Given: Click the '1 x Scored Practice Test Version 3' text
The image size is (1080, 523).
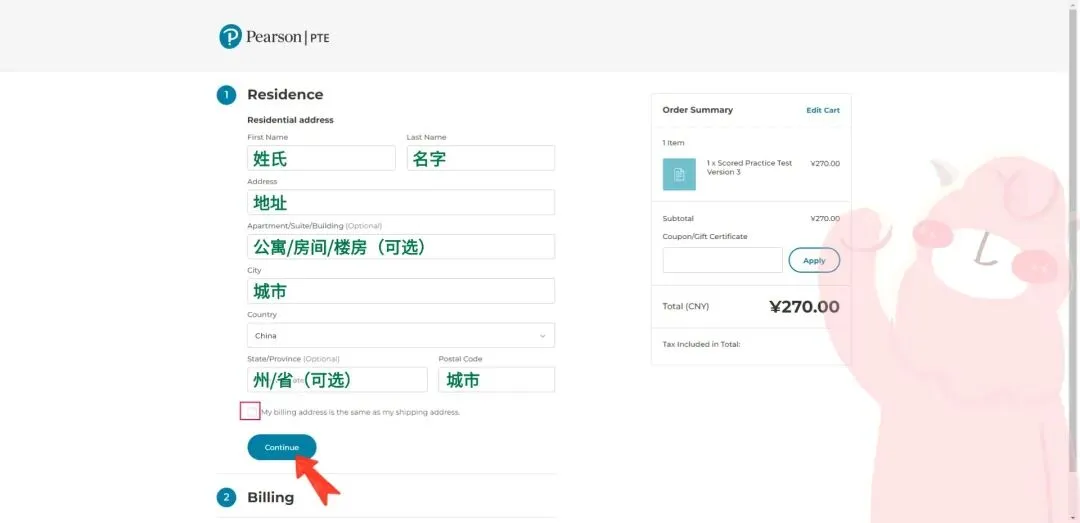Looking at the screenshot, I should pyautogui.click(x=749, y=167).
